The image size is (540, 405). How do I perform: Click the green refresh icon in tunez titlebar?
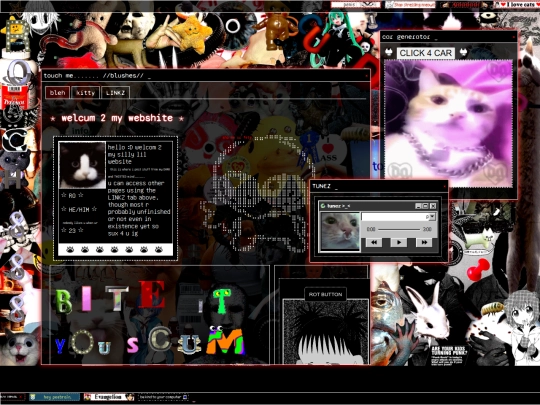(x=323, y=206)
